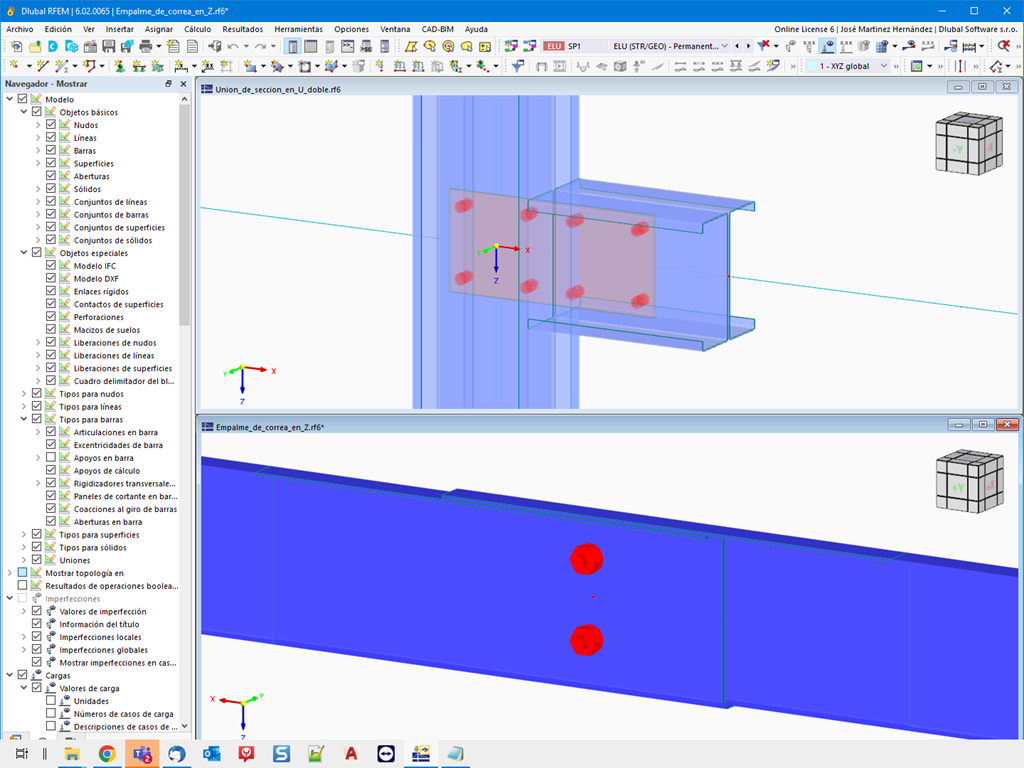
Task: Open Google Chrome from the taskbar
Action: 107,754
